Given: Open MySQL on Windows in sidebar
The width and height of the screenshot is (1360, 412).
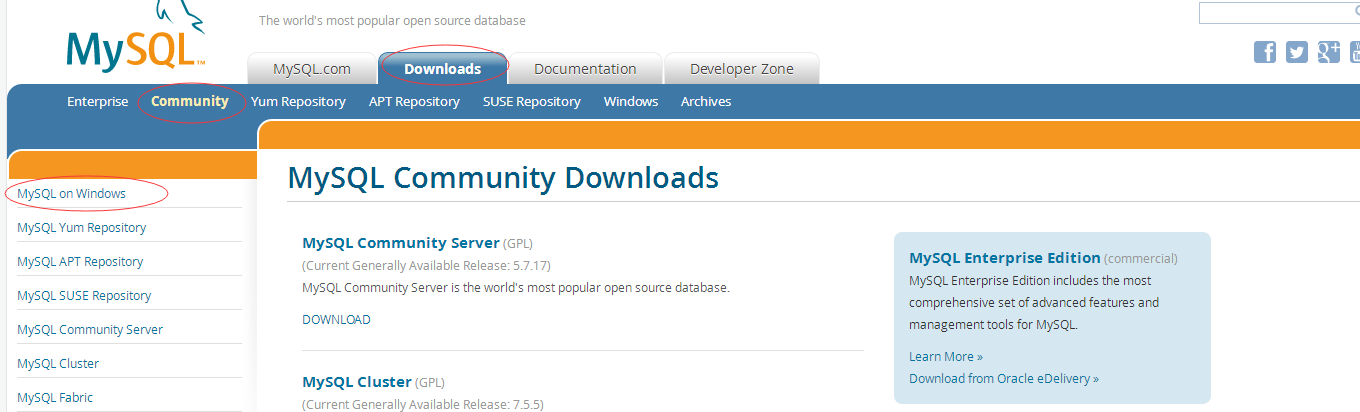Looking at the screenshot, I should [x=71, y=193].
